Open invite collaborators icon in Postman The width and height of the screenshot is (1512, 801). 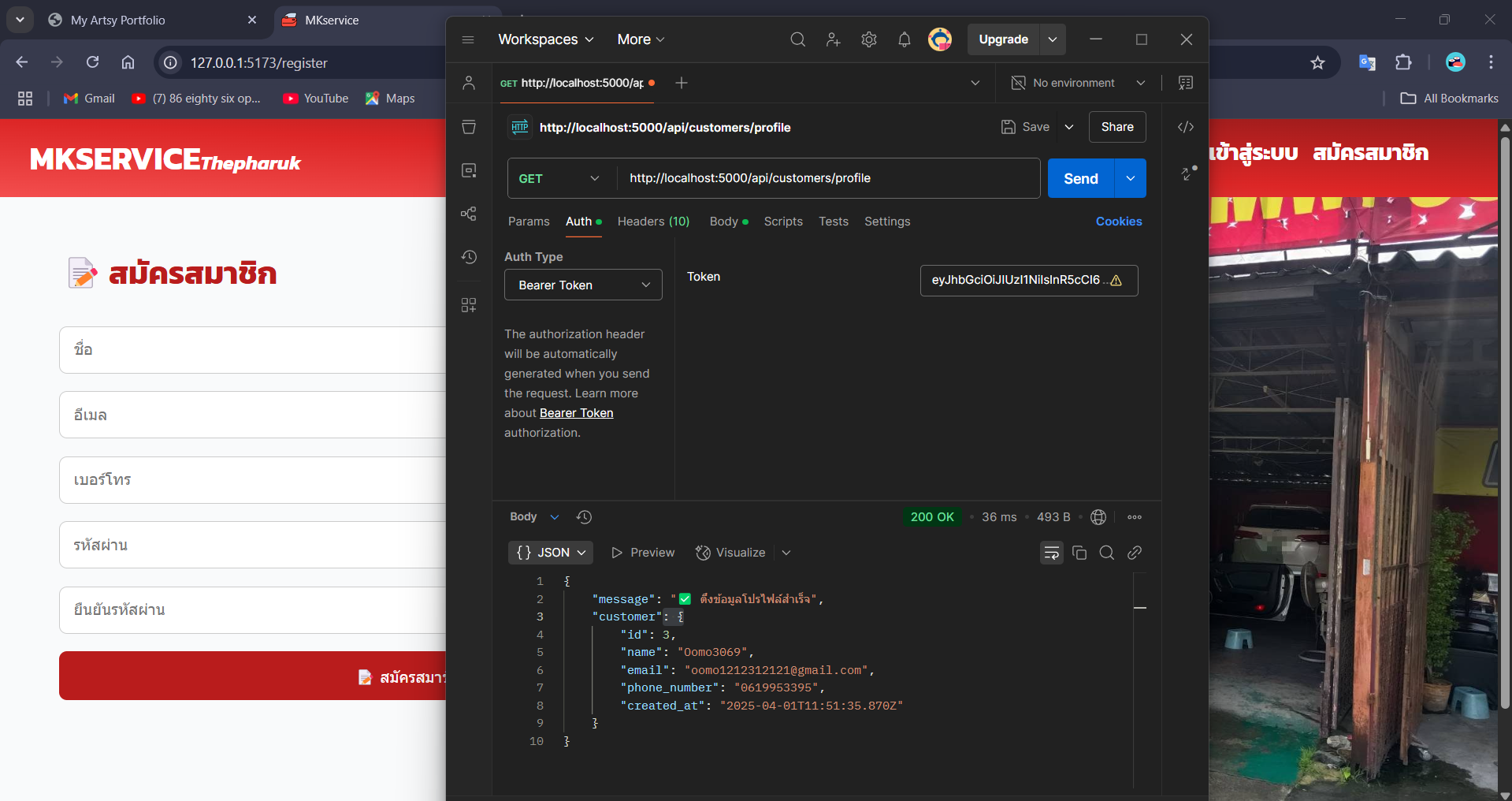pyautogui.click(x=833, y=39)
